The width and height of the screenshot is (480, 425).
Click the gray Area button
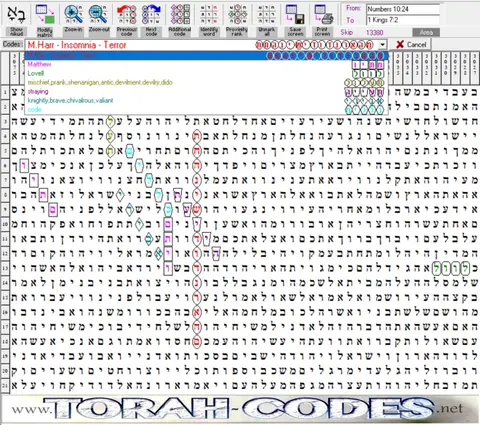pos(426,32)
